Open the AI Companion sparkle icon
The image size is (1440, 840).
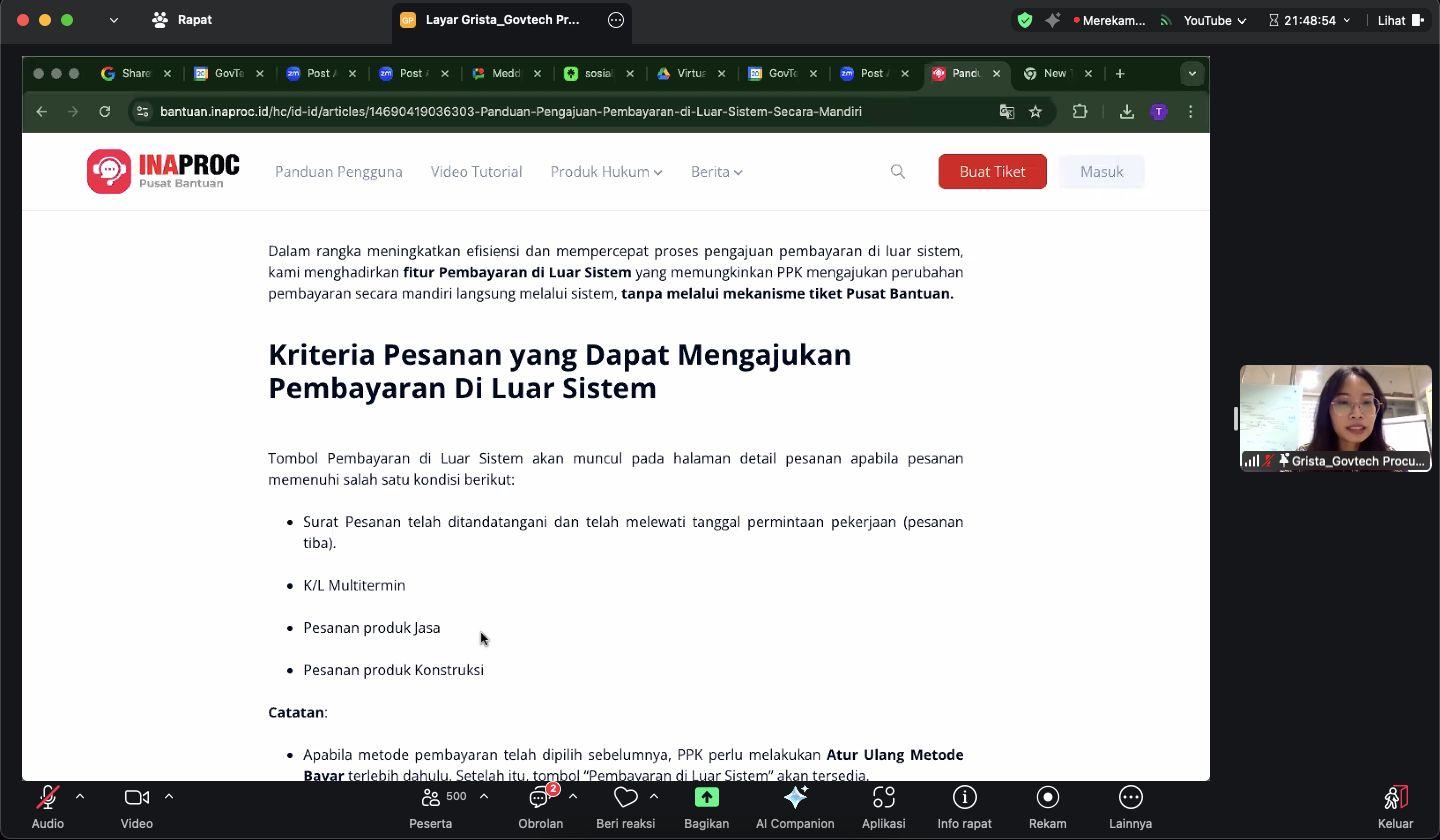pos(795,798)
